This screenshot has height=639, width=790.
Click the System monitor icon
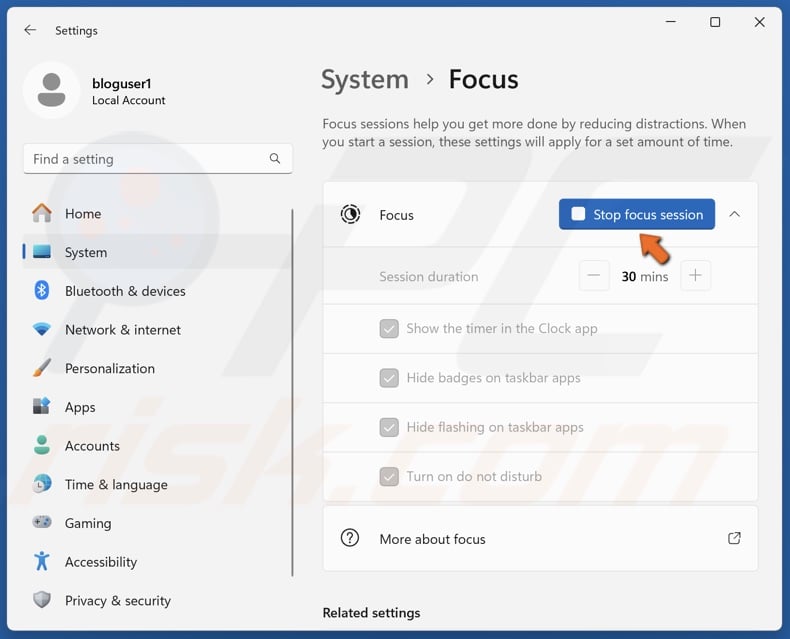(x=42, y=252)
